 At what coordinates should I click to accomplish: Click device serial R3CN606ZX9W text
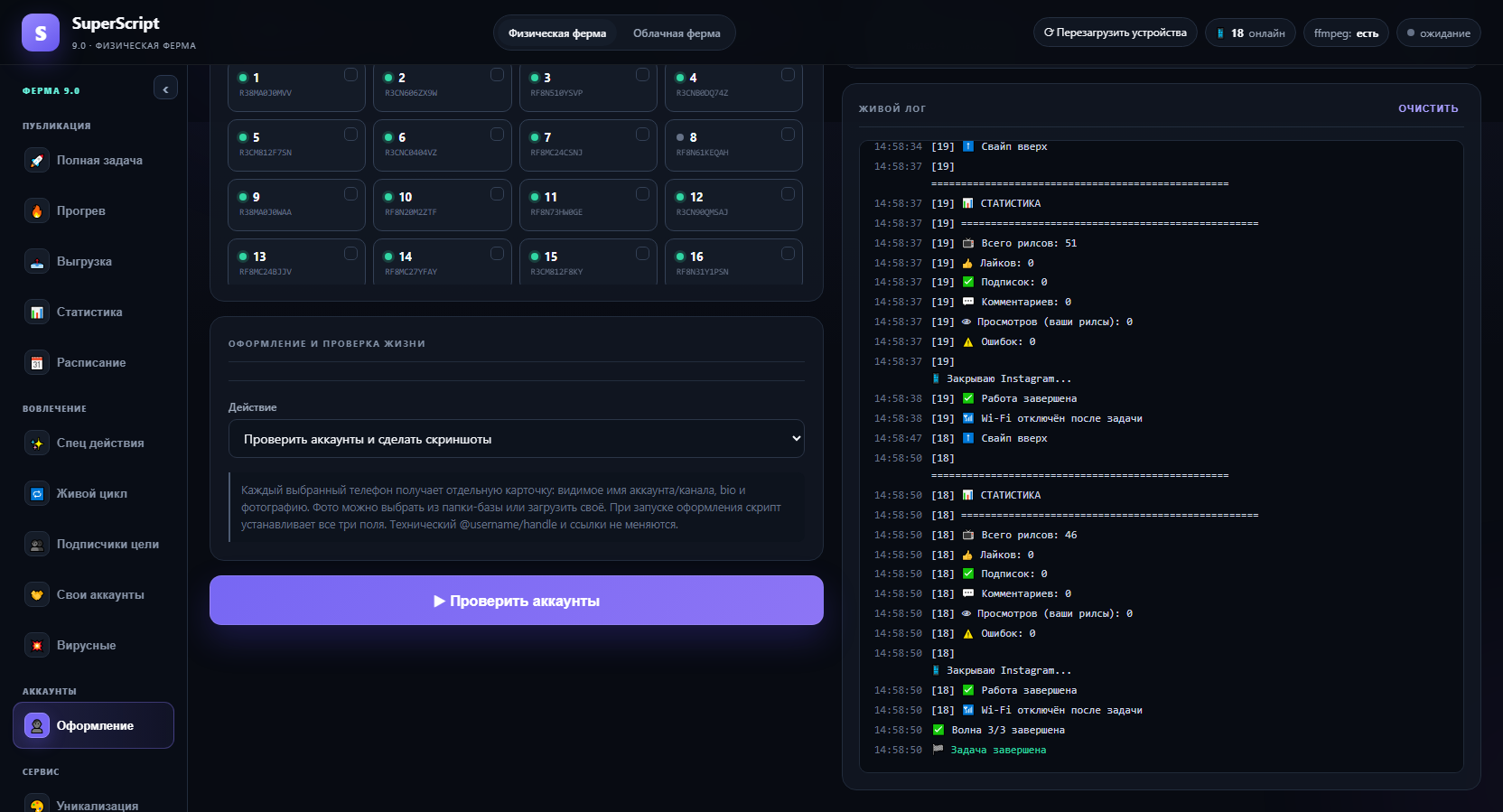pos(411,93)
